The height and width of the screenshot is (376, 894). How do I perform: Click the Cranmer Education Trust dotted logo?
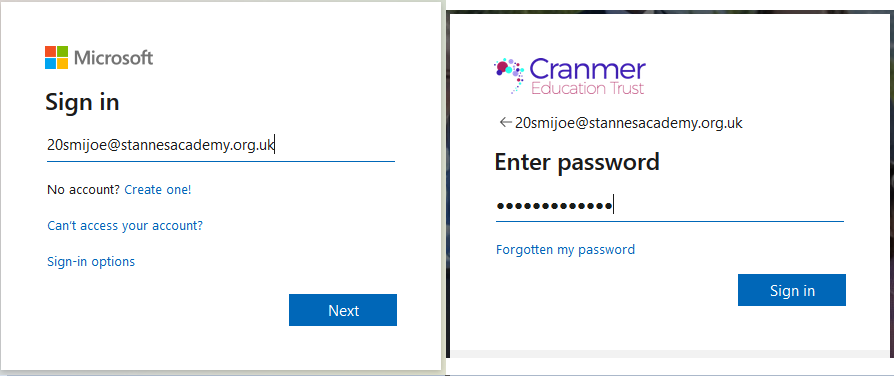[509, 75]
